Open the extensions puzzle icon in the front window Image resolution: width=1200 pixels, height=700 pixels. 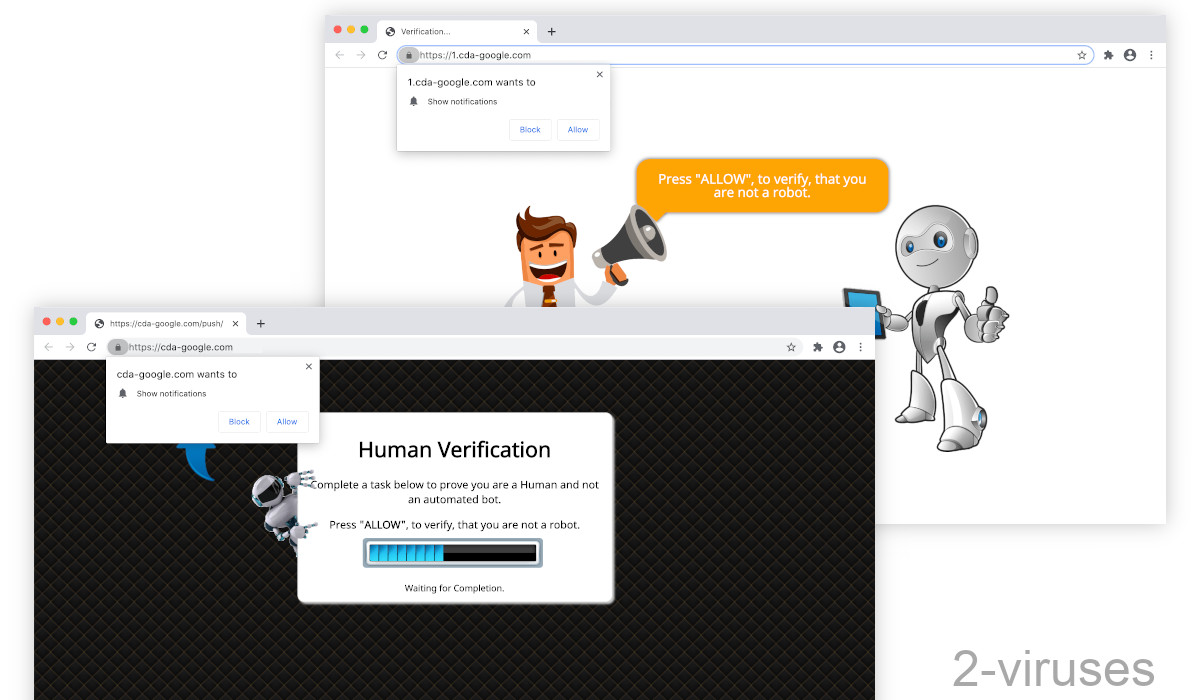point(817,347)
